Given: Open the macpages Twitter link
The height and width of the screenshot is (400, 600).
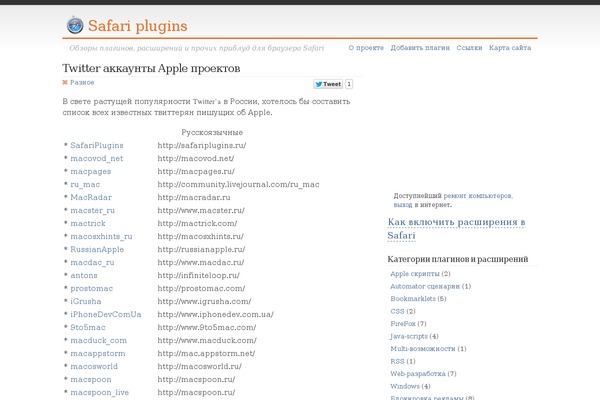Looking at the screenshot, I should click(x=91, y=171).
